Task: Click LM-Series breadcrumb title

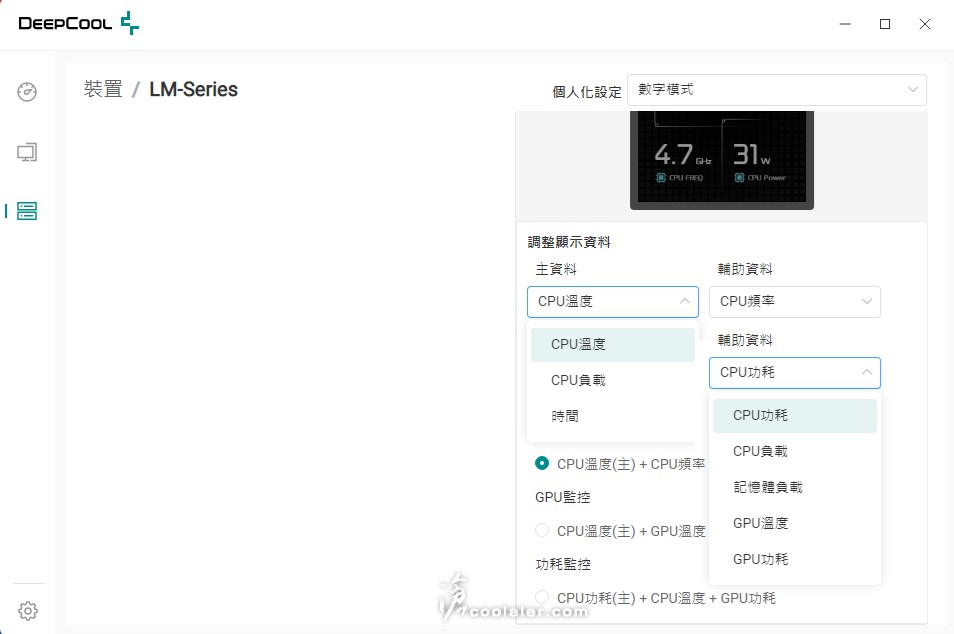Action: tap(193, 89)
